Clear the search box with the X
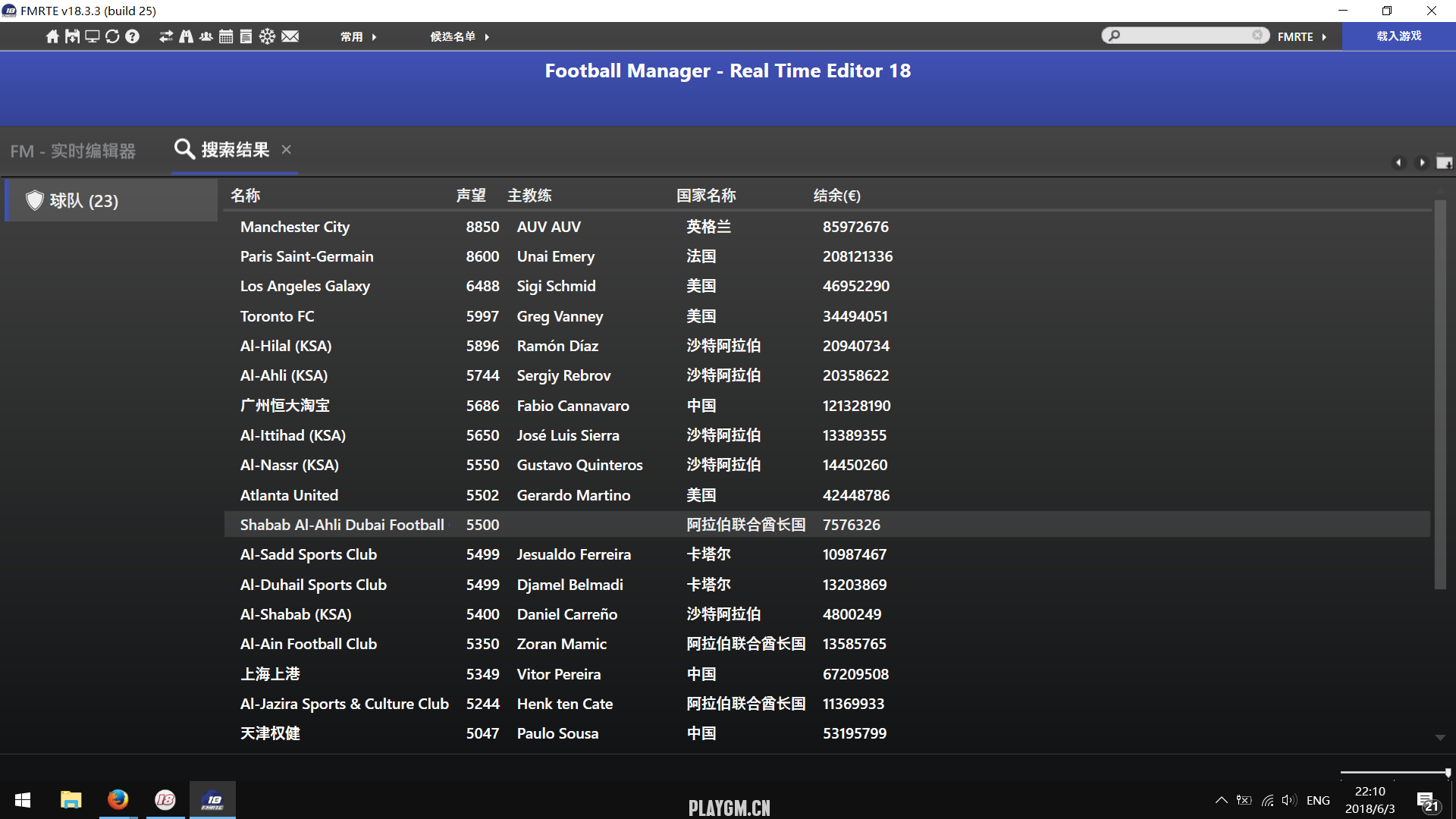Image resolution: width=1456 pixels, height=819 pixels. pos(1257,35)
